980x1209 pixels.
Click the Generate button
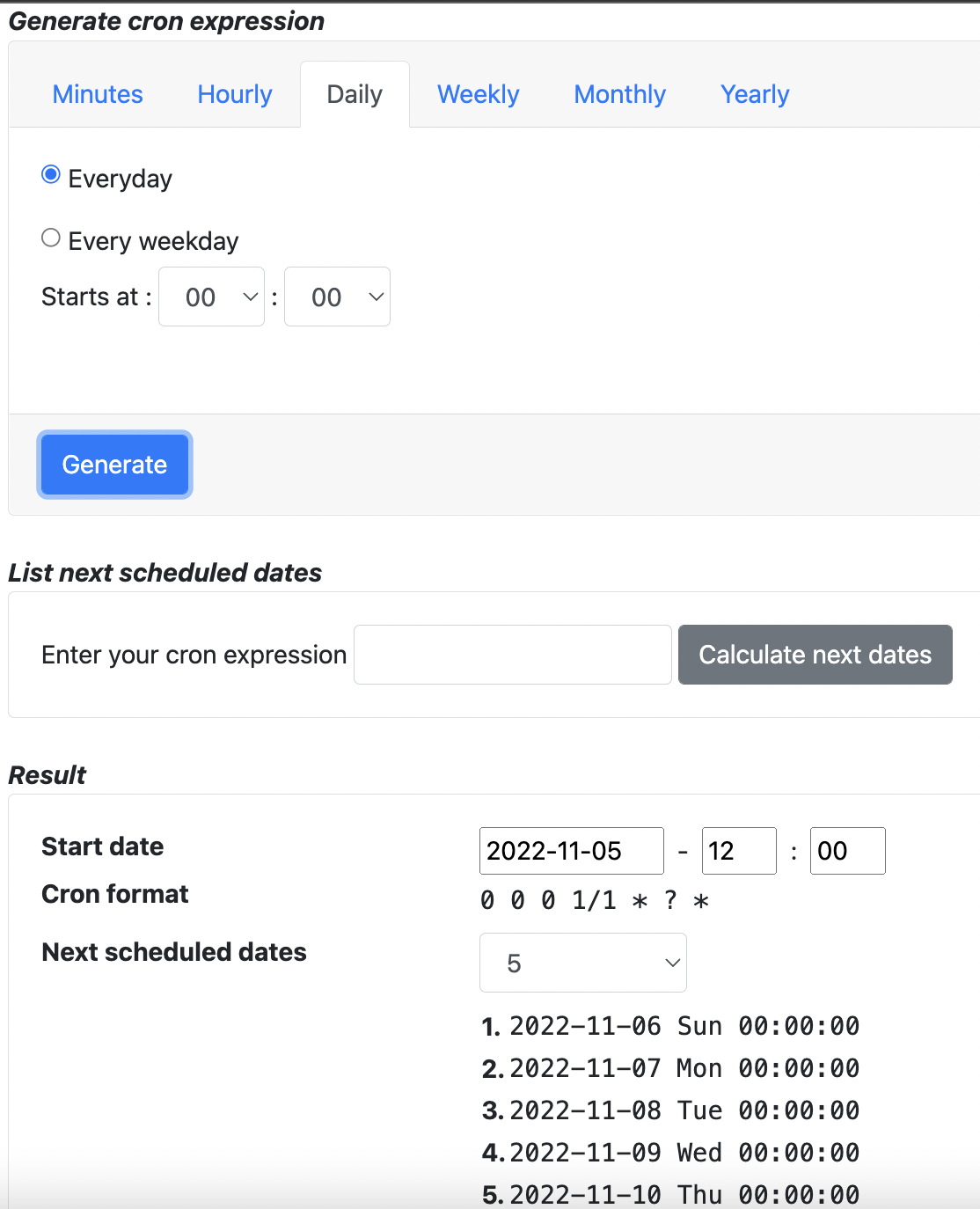pyautogui.click(x=114, y=465)
